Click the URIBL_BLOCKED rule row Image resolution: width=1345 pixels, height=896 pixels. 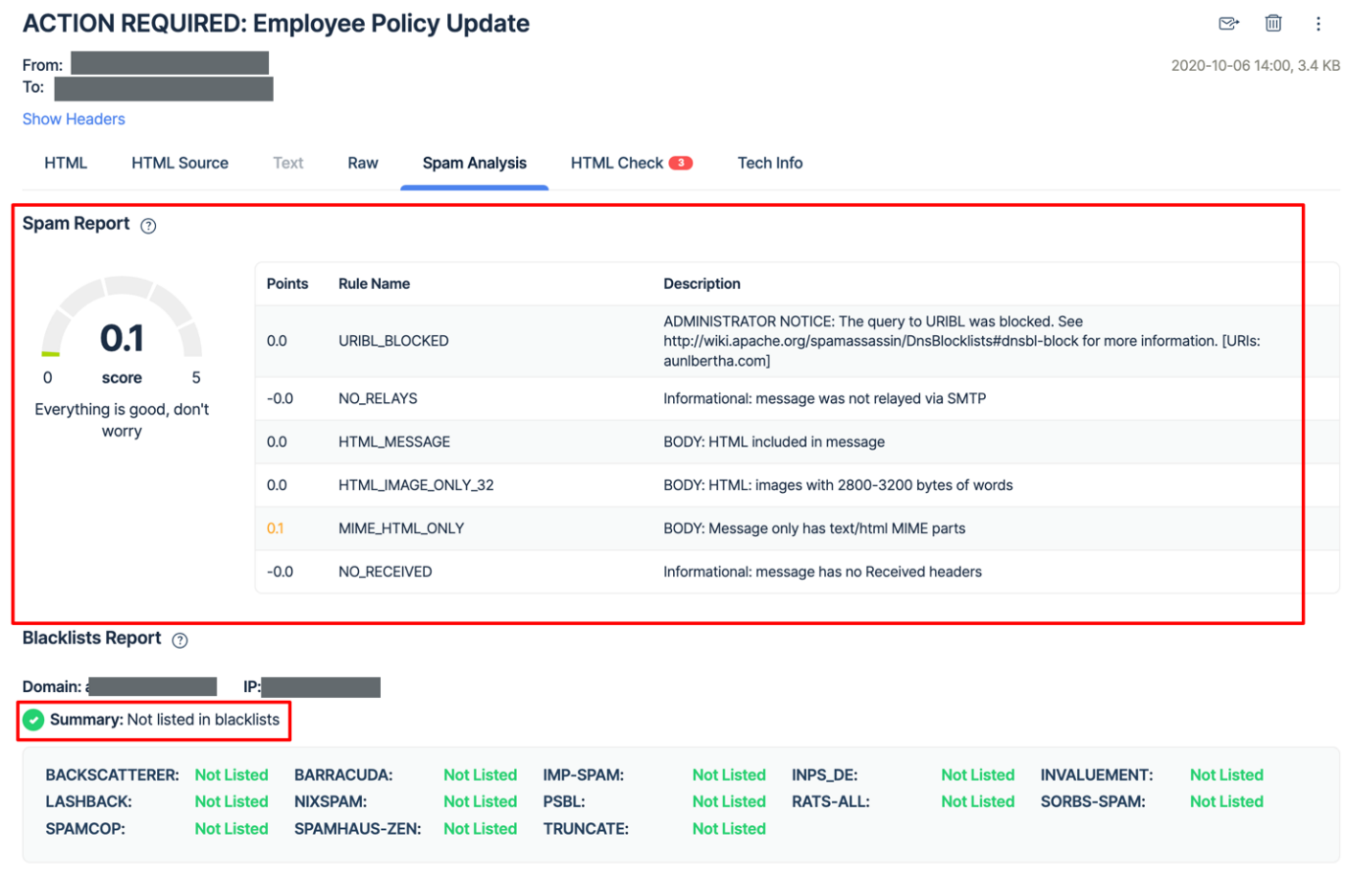click(393, 341)
